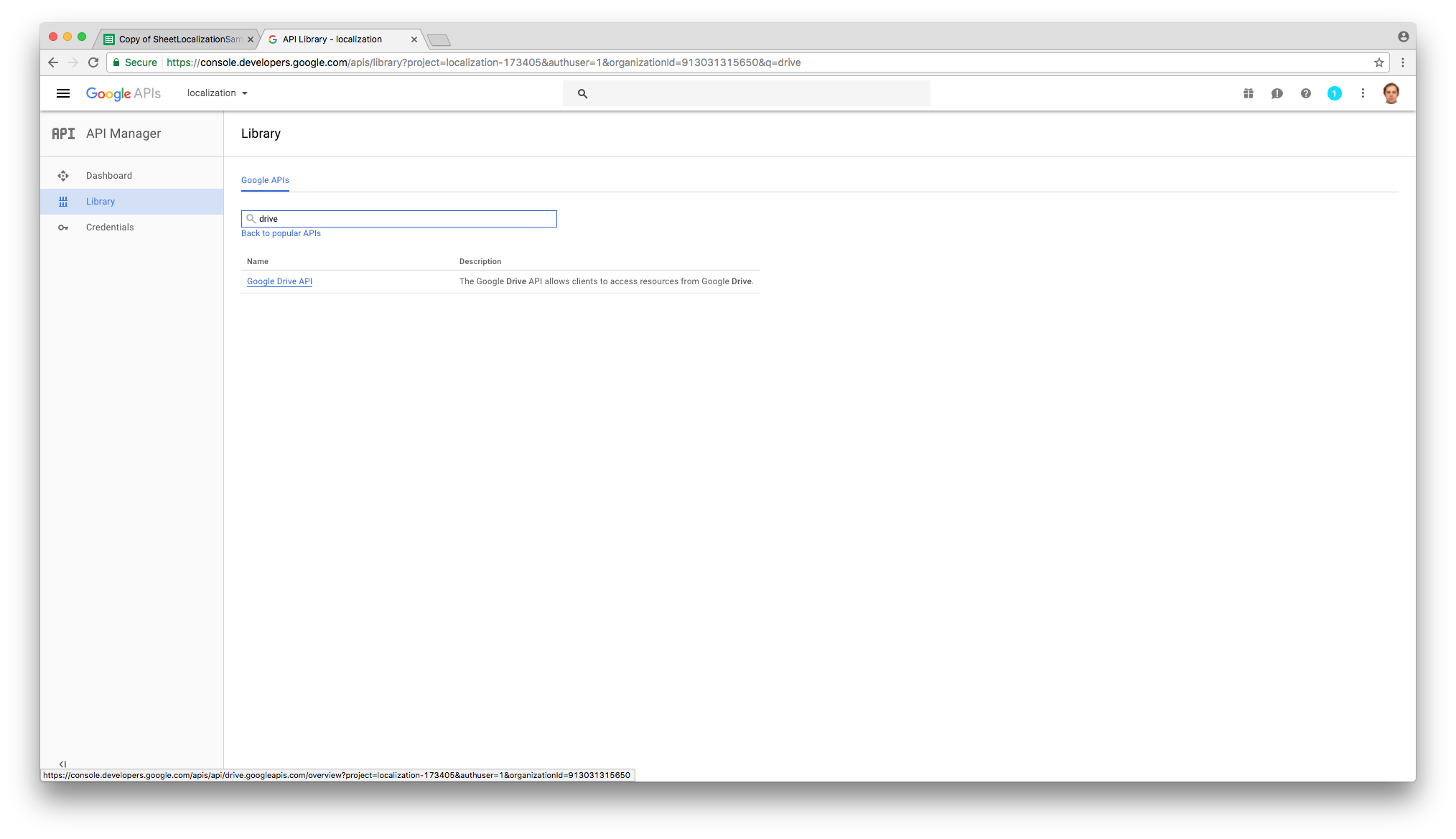Screen dimensions: 1456x839
Task: Open the Google Drive API link
Action: [x=279, y=281]
